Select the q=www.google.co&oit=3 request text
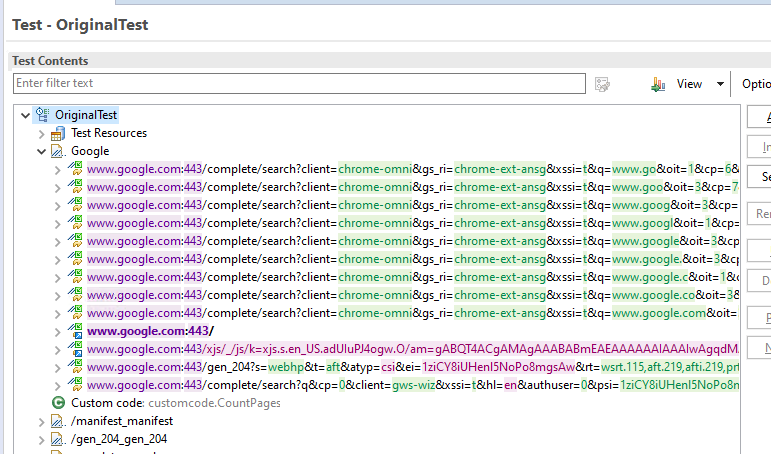This screenshot has width=771, height=454. coord(413,295)
